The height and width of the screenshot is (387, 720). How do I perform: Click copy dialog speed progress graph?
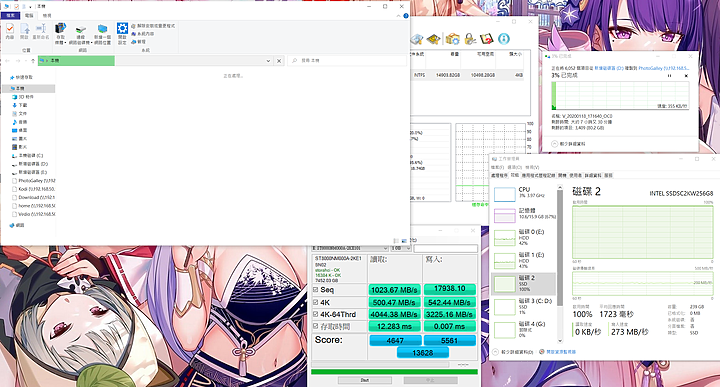pyautogui.click(x=620, y=95)
